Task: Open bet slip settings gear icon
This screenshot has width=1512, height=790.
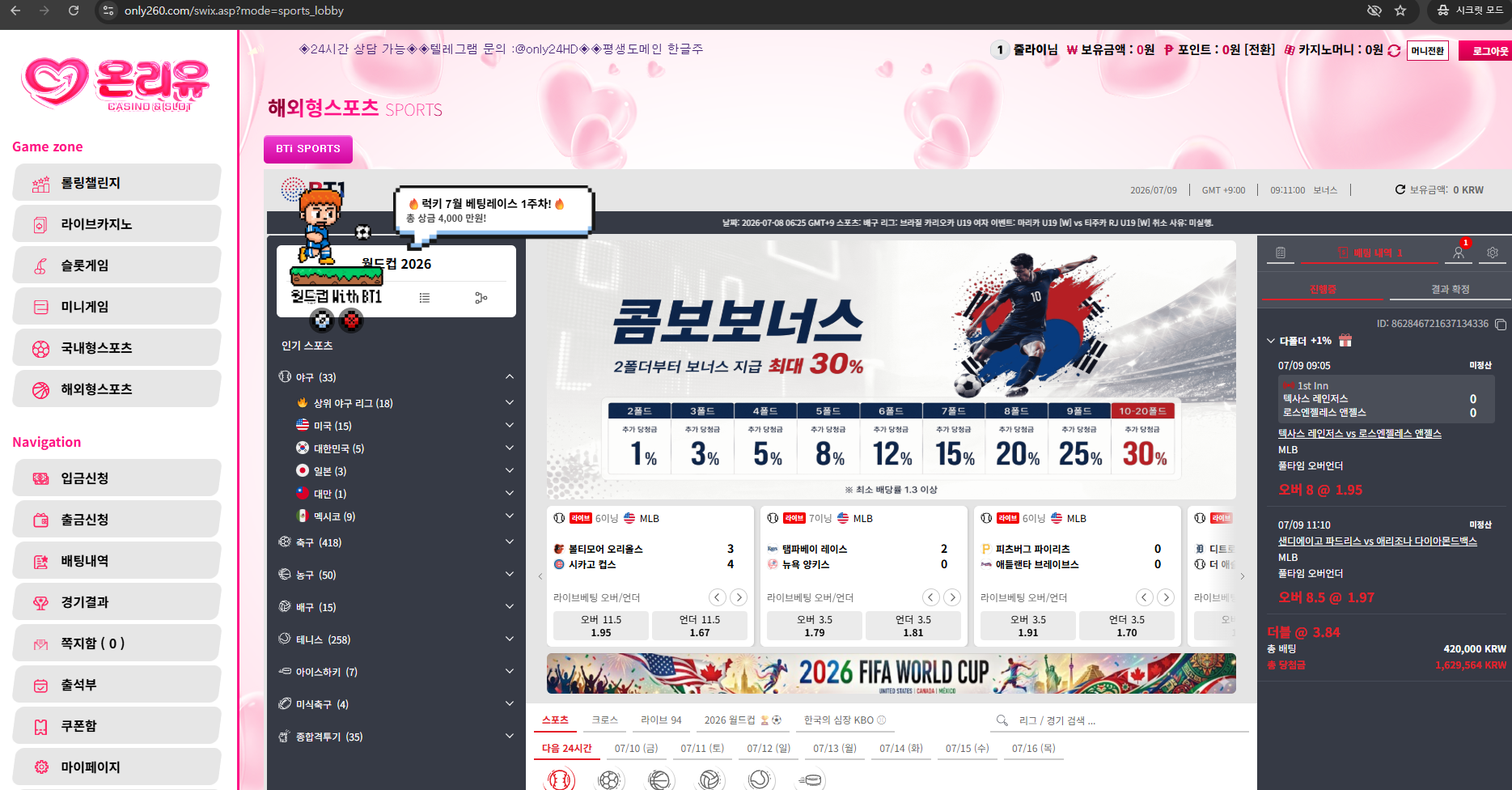Action: pos(1493,253)
